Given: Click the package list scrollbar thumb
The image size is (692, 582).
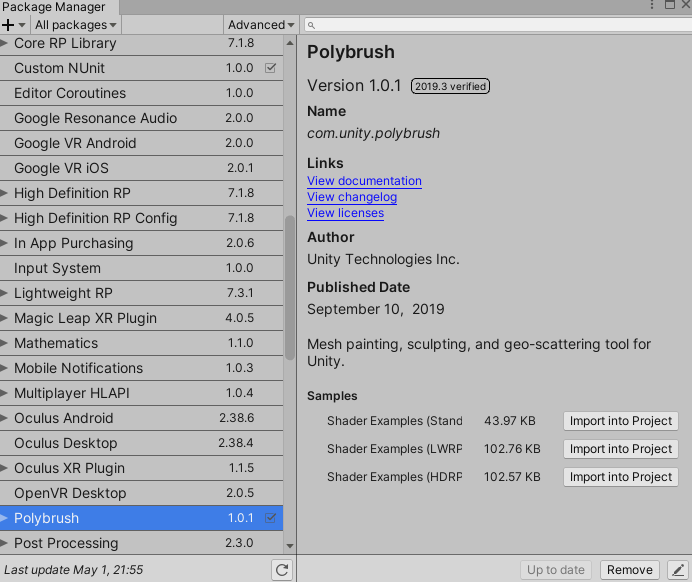Looking at the screenshot, I should point(290,288).
